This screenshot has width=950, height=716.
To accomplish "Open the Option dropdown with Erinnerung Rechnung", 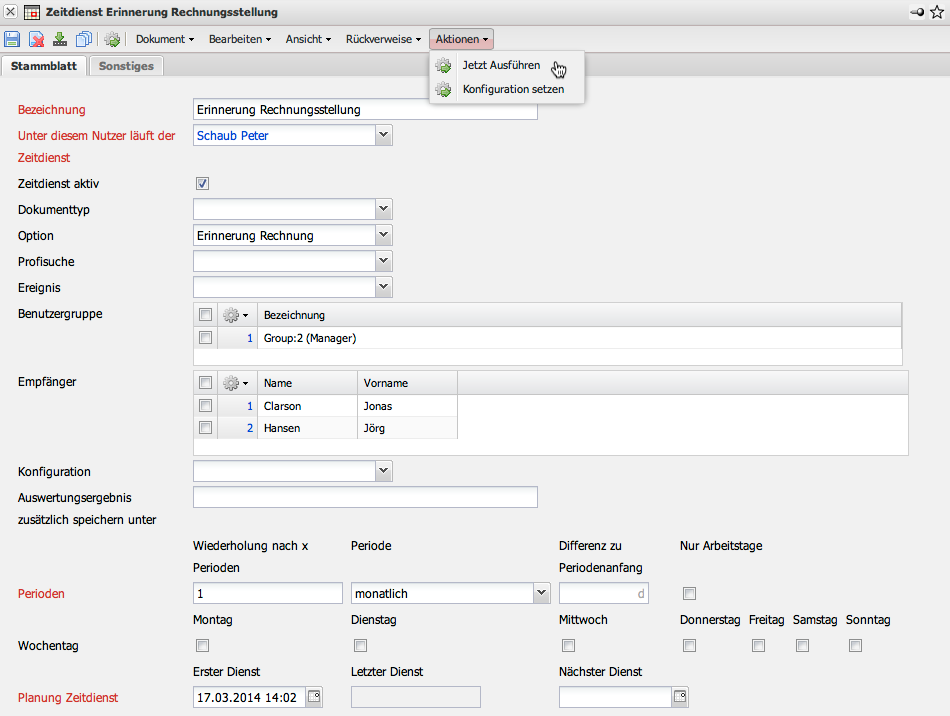I will tap(383, 235).
